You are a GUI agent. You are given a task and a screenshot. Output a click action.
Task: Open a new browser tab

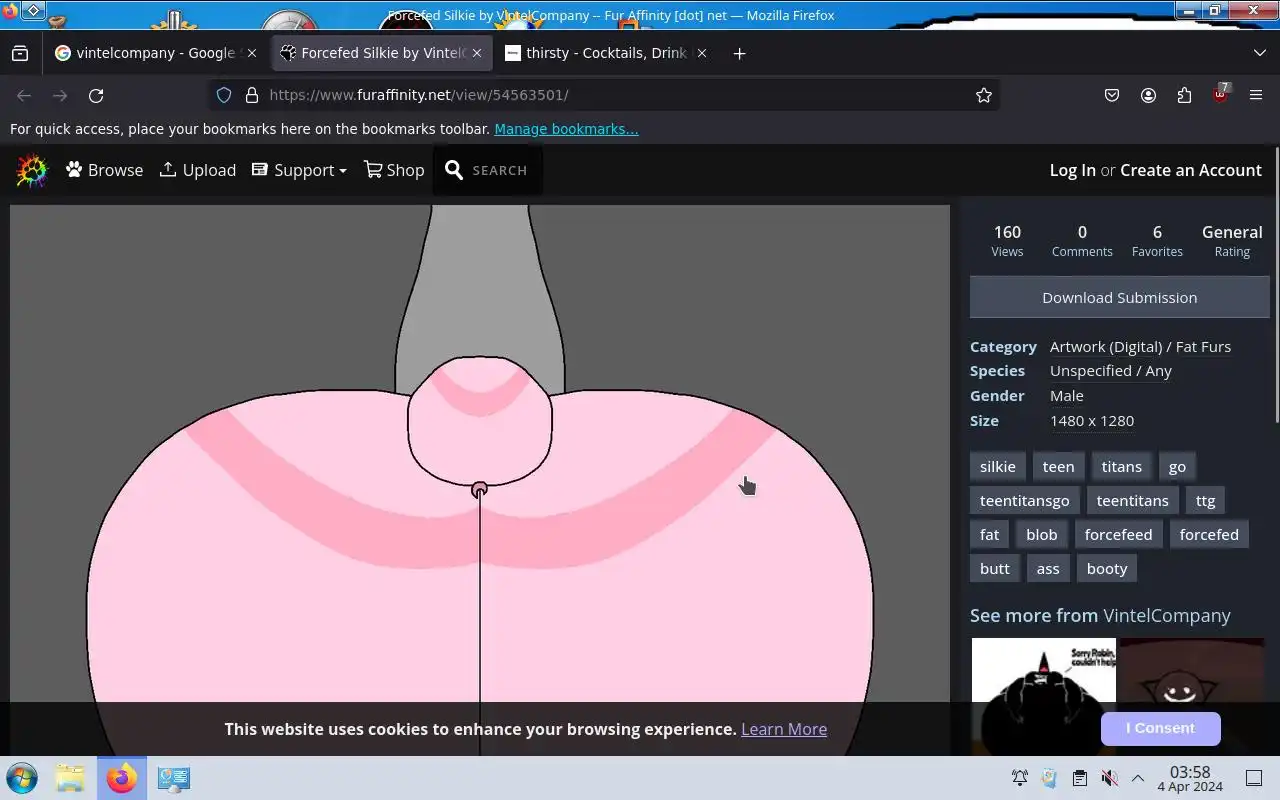pos(739,53)
